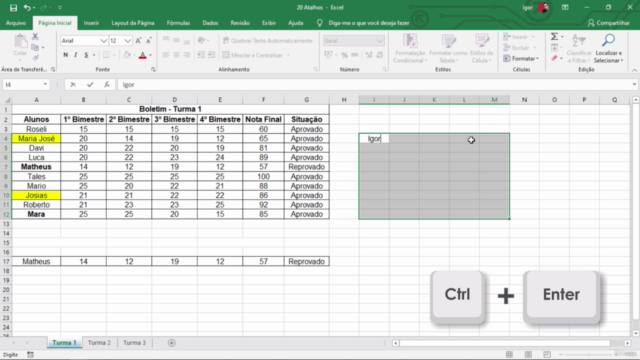The height and width of the screenshot is (360, 640).
Task: Click the Cut scissors icon
Action: [x=36, y=37]
